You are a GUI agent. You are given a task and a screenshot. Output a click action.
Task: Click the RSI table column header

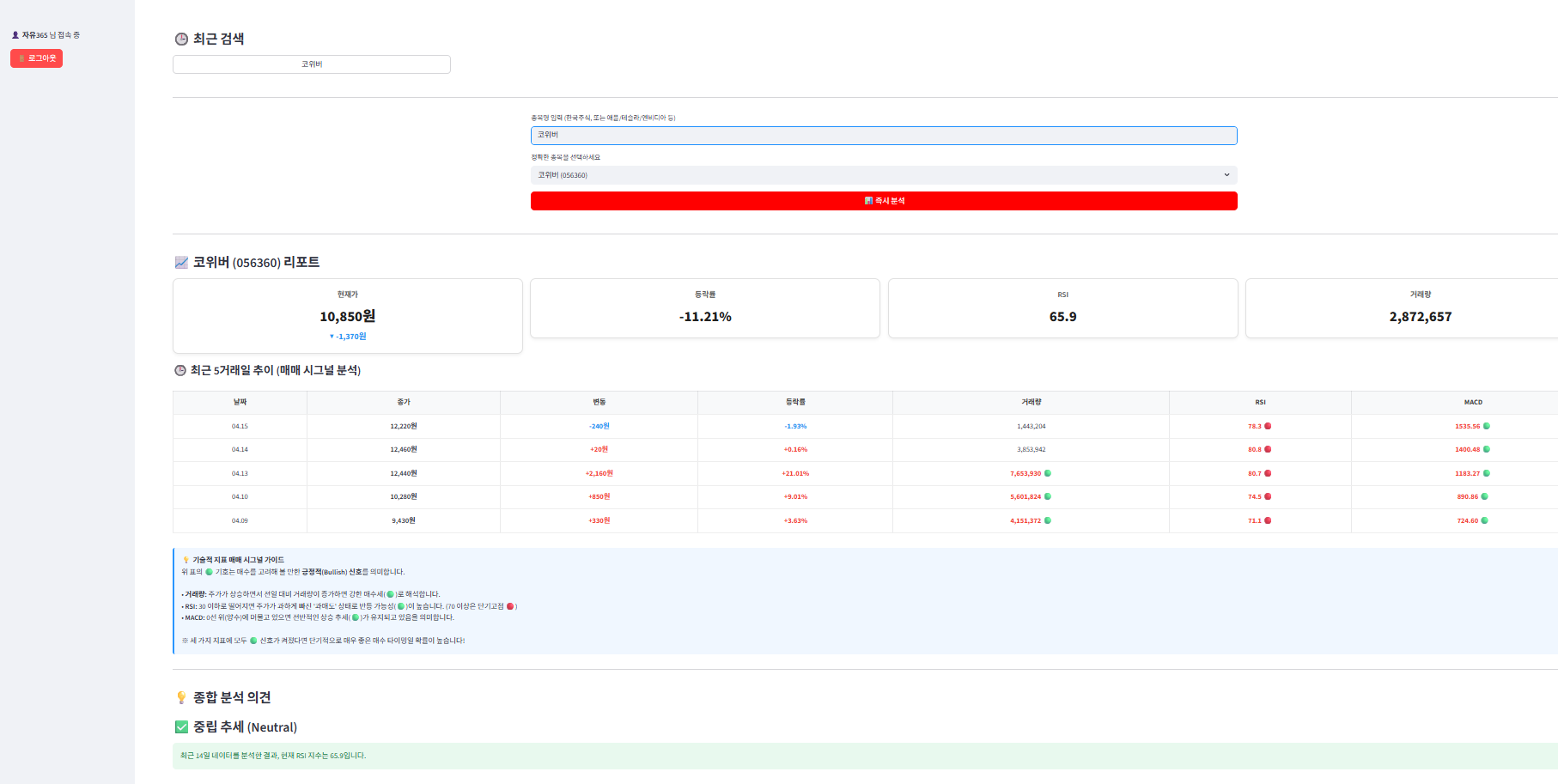(x=1260, y=402)
